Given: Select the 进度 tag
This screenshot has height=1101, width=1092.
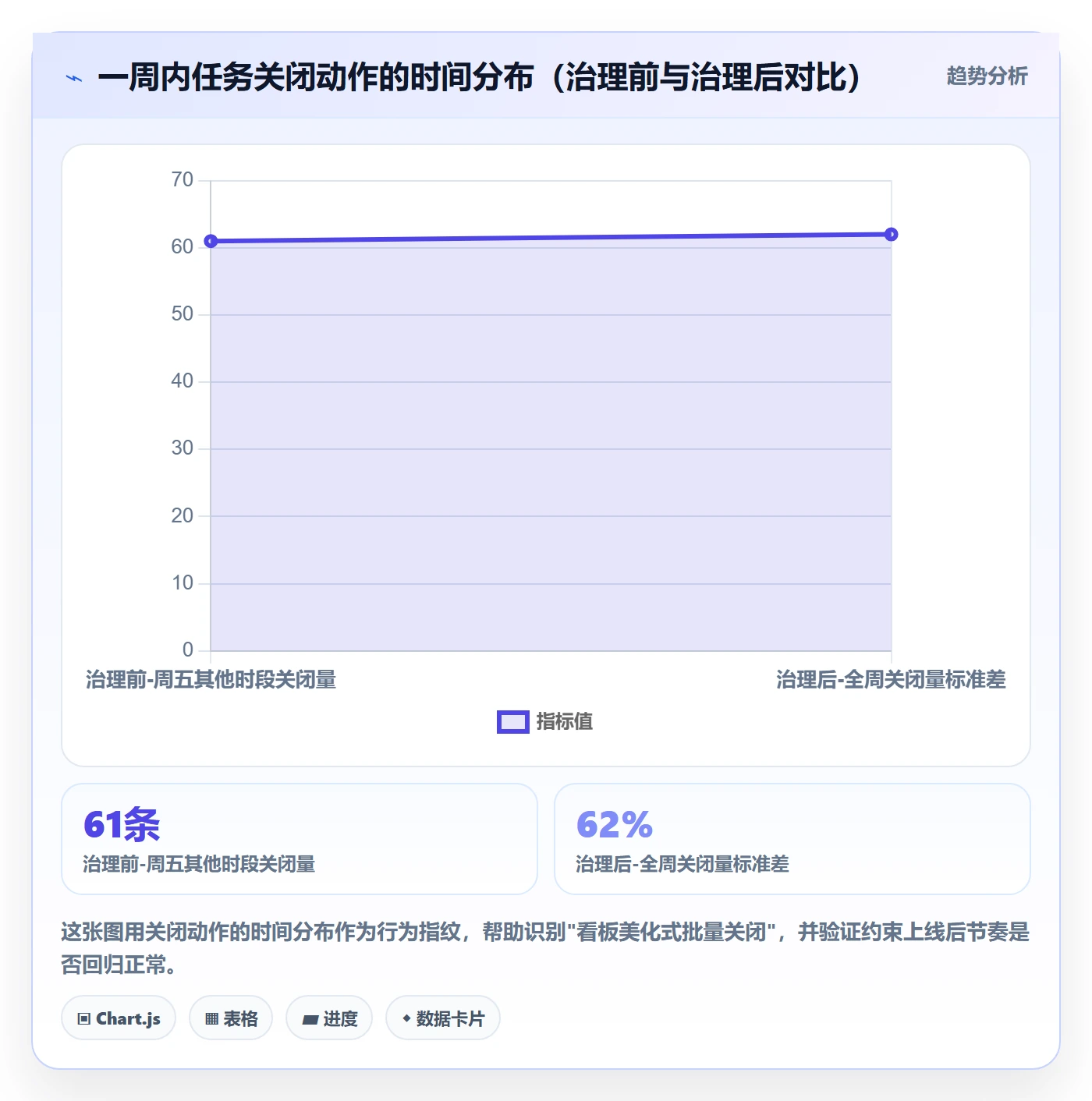Looking at the screenshot, I should coord(329,1018).
